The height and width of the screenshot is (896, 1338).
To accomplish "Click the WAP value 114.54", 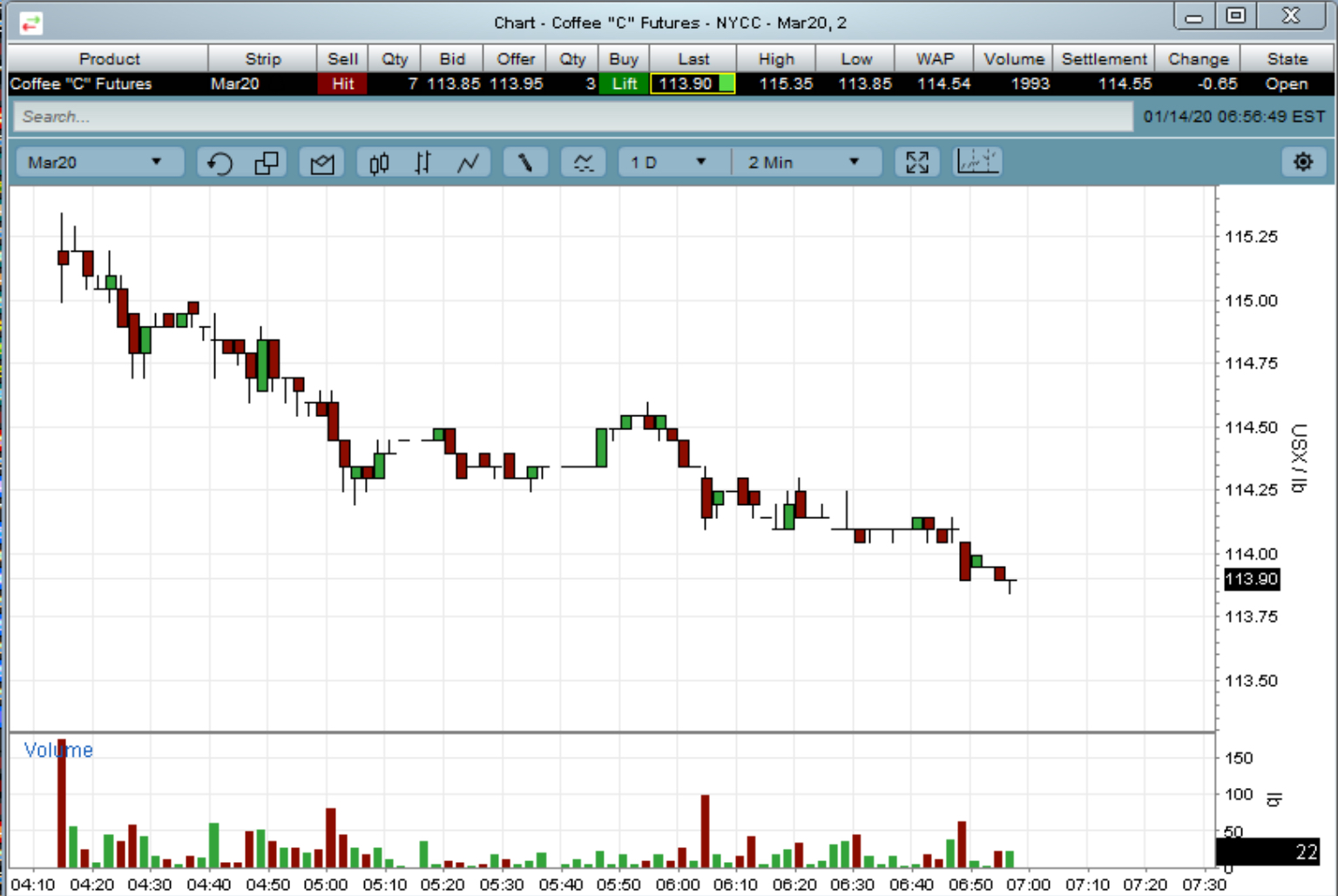I will click(943, 84).
